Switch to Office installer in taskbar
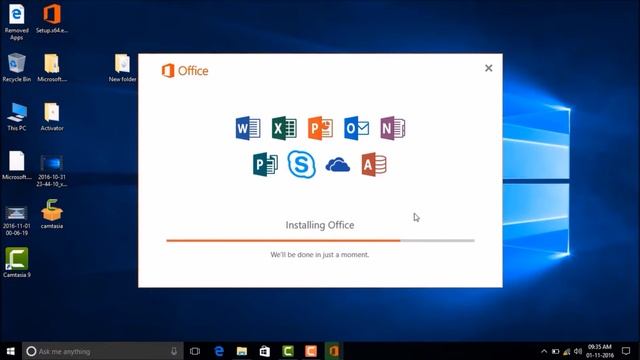The image size is (640, 360). [333, 351]
